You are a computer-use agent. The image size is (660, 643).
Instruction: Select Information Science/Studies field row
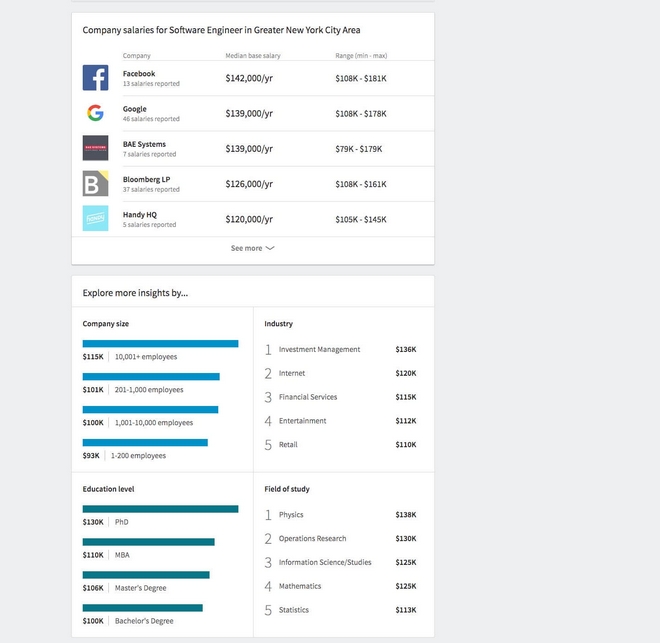[325, 563]
